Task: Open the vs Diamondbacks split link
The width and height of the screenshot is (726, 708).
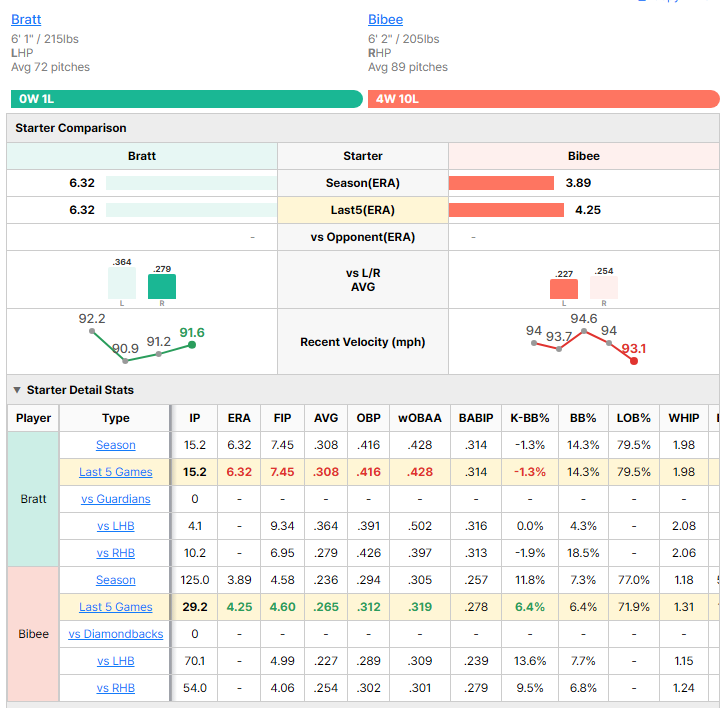Action: point(116,634)
